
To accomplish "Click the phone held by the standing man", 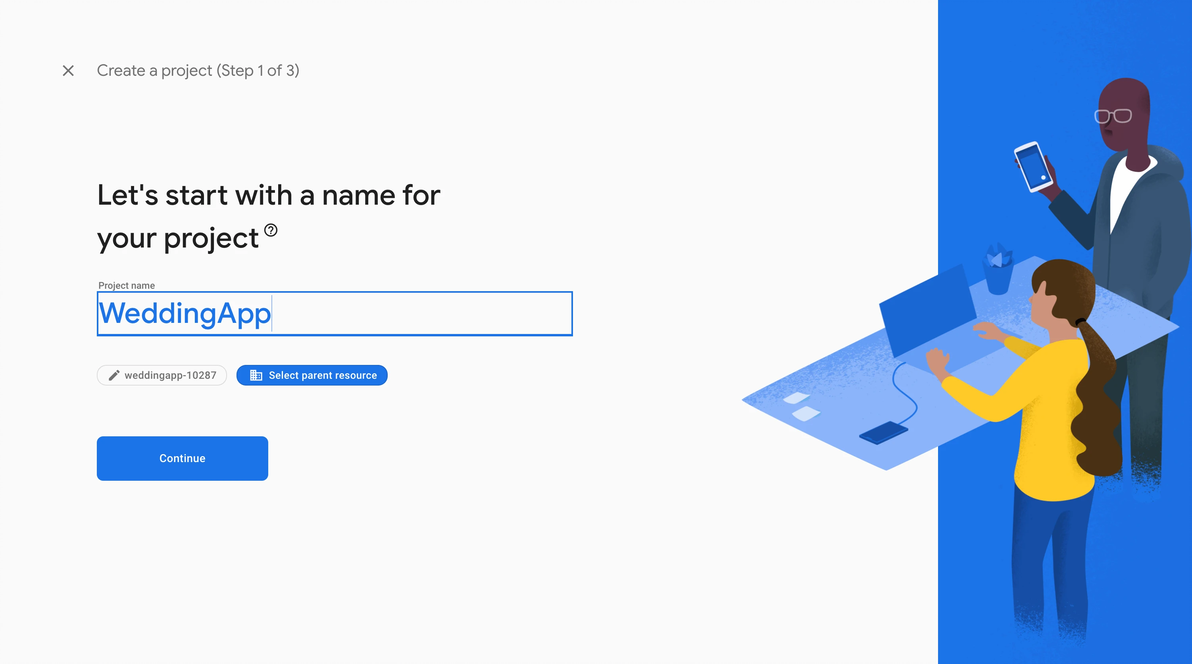I will [1033, 166].
